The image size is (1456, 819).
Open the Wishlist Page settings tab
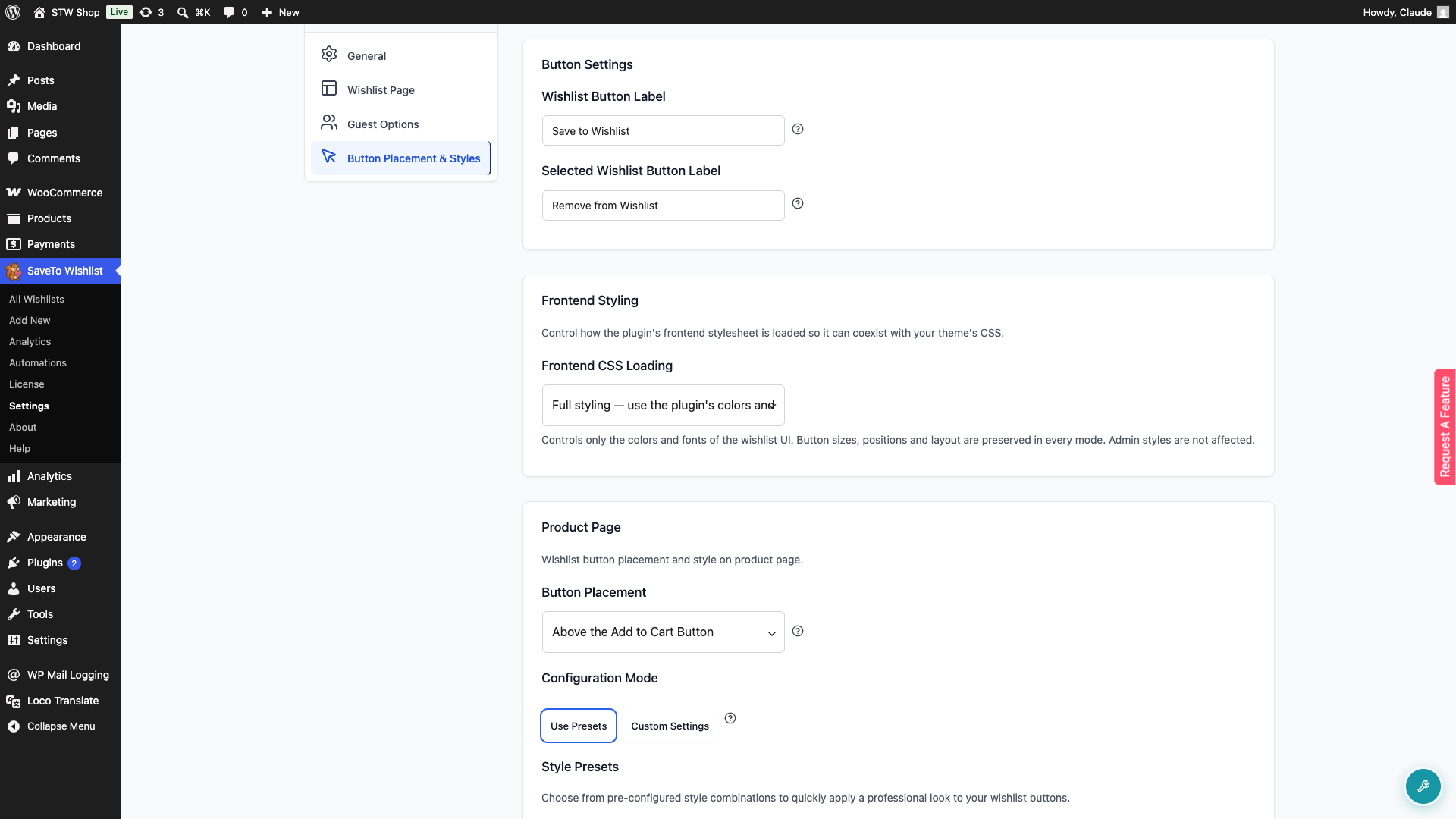(400, 89)
